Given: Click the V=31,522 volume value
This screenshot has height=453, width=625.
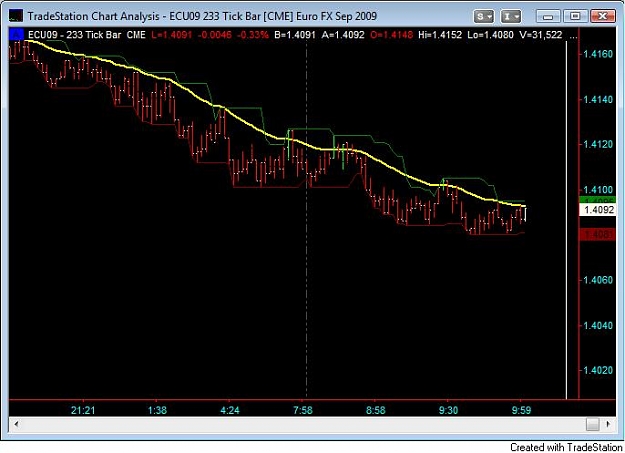Looking at the screenshot, I should (x=540, y=35).
